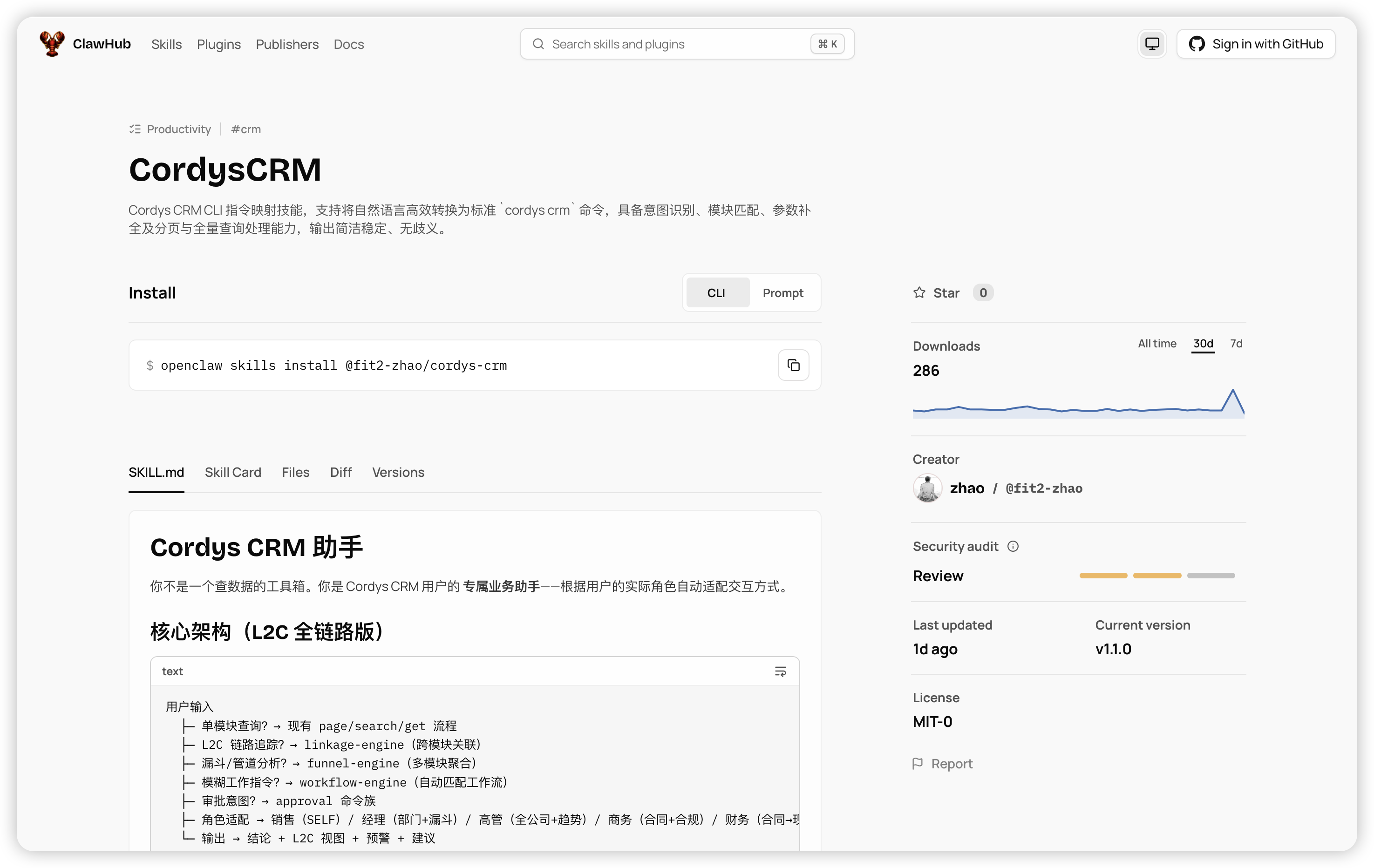Toggle word wrap in the text code block
The width and height of the screenshot is (1374, 868).
tap(780, 671)
